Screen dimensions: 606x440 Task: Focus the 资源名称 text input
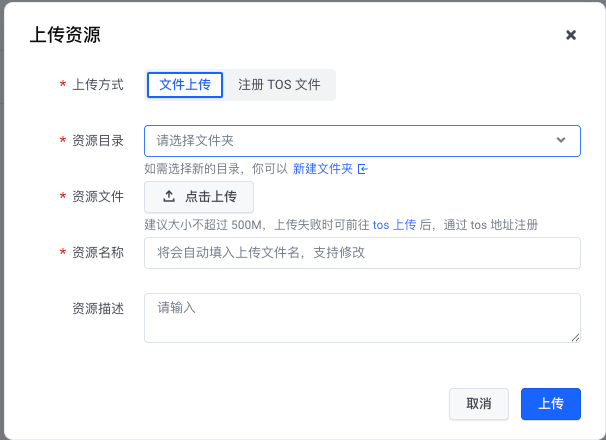[x=362, y=253]
